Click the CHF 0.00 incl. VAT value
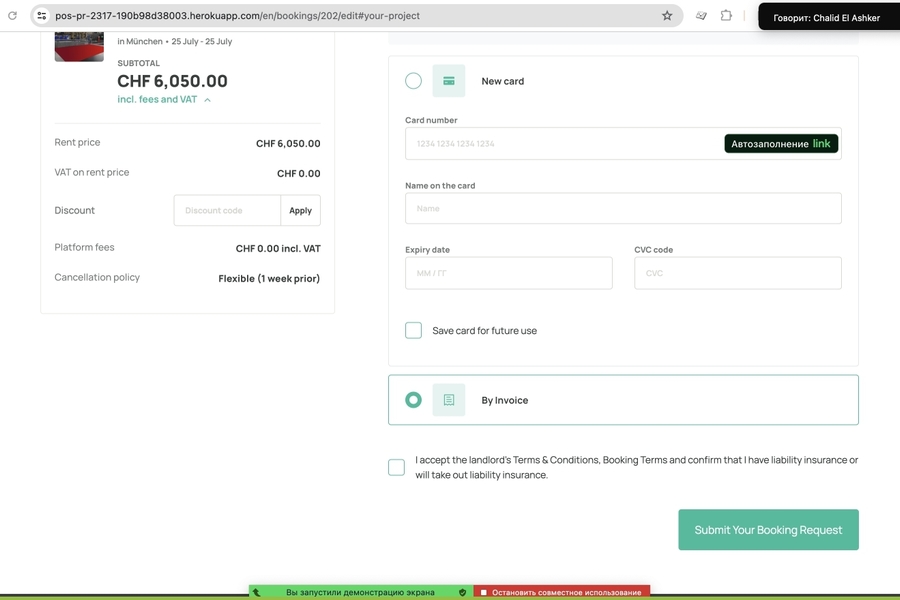 click(x=278, y=249)
